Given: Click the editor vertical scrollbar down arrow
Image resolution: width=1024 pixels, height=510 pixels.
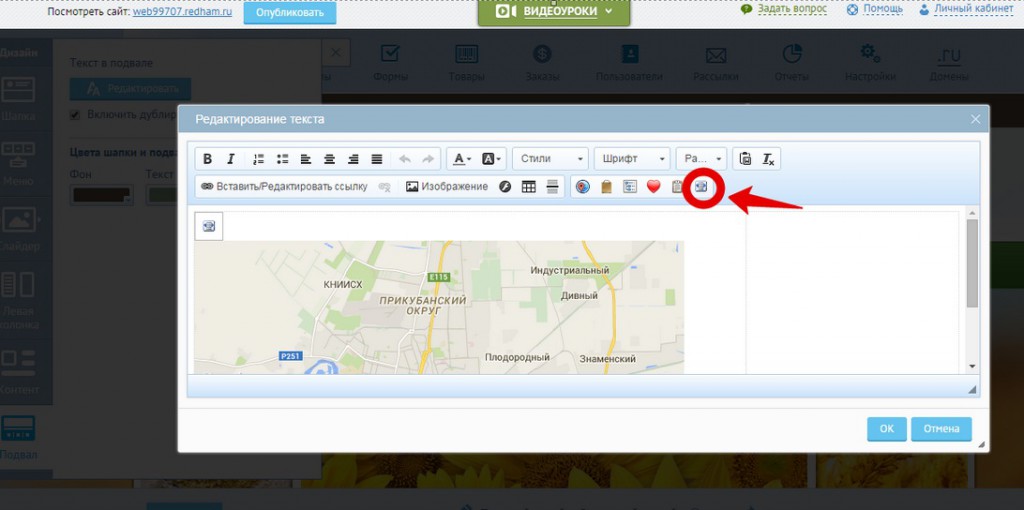Looking at the screenshot, I should point(972,366).
